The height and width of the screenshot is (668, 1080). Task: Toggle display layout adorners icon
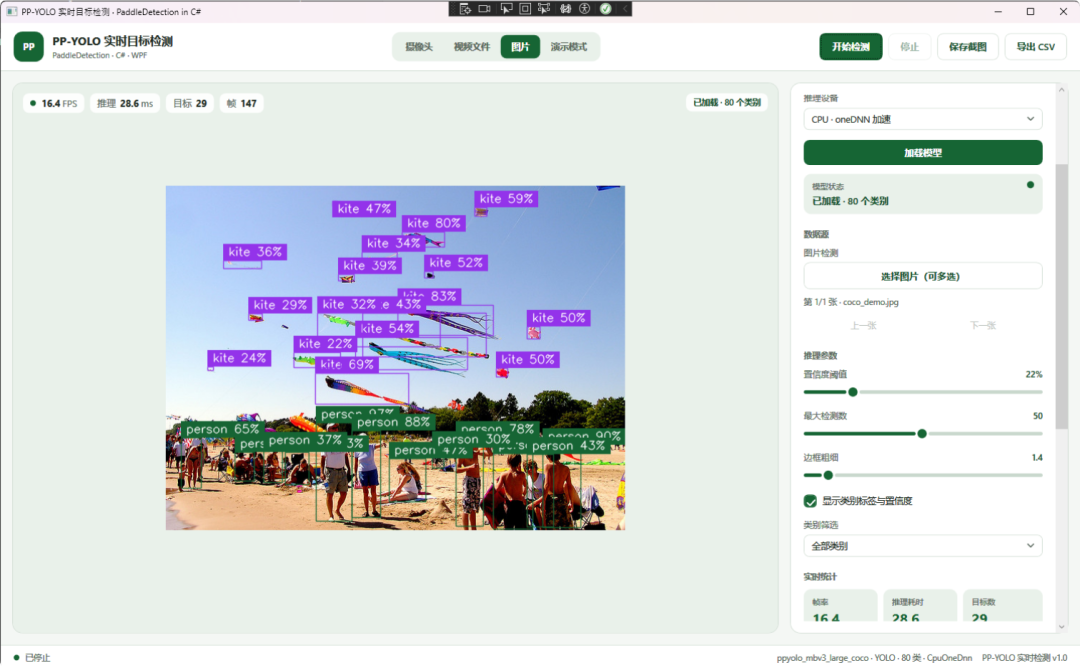tap(525, 9)
